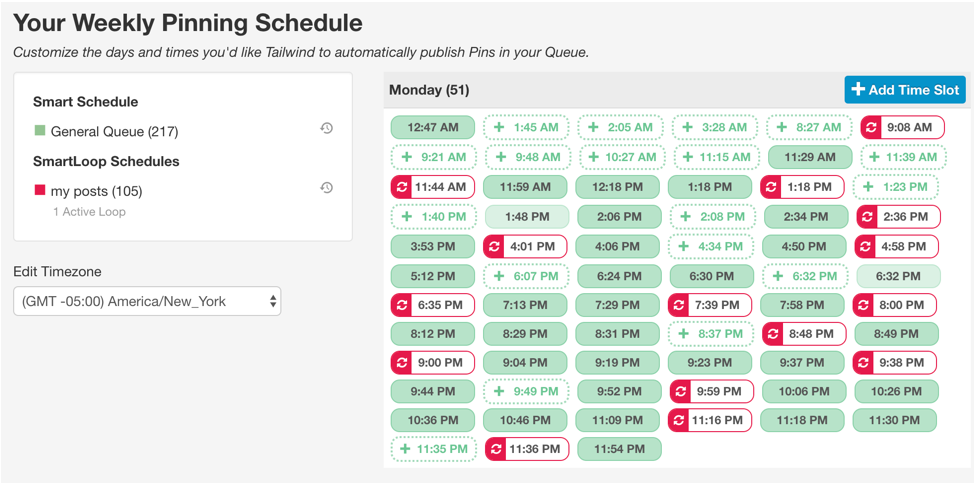Click loop icon on 4:01 PM slot
This screenshot has width=974, height=483.
tap(494, 246)
